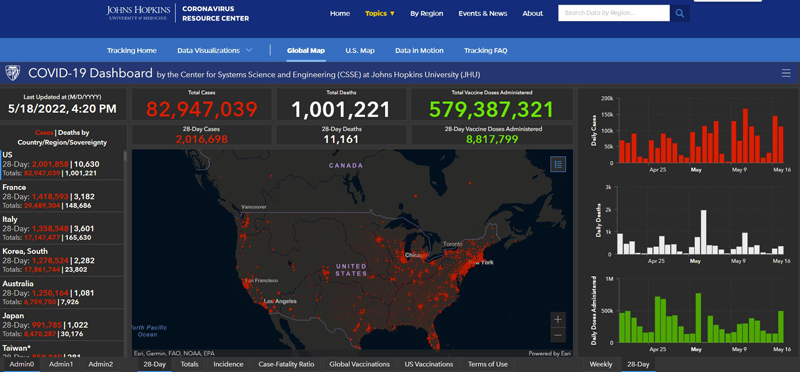The width and height of the screenshot is (800, 372).
Task: Open the By Region menu
Action: 427,14
